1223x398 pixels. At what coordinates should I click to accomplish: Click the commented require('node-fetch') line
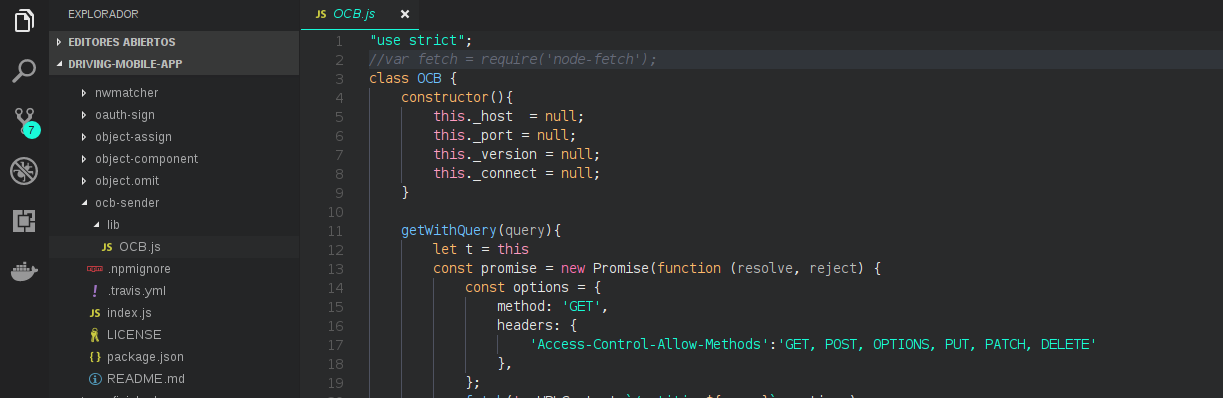click(x=512, y=59)
